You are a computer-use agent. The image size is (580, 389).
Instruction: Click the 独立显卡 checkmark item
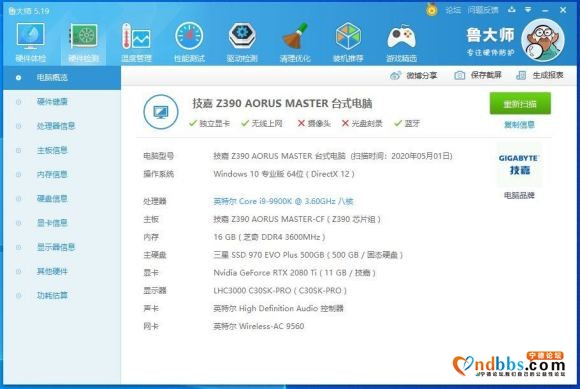(209, 124)
